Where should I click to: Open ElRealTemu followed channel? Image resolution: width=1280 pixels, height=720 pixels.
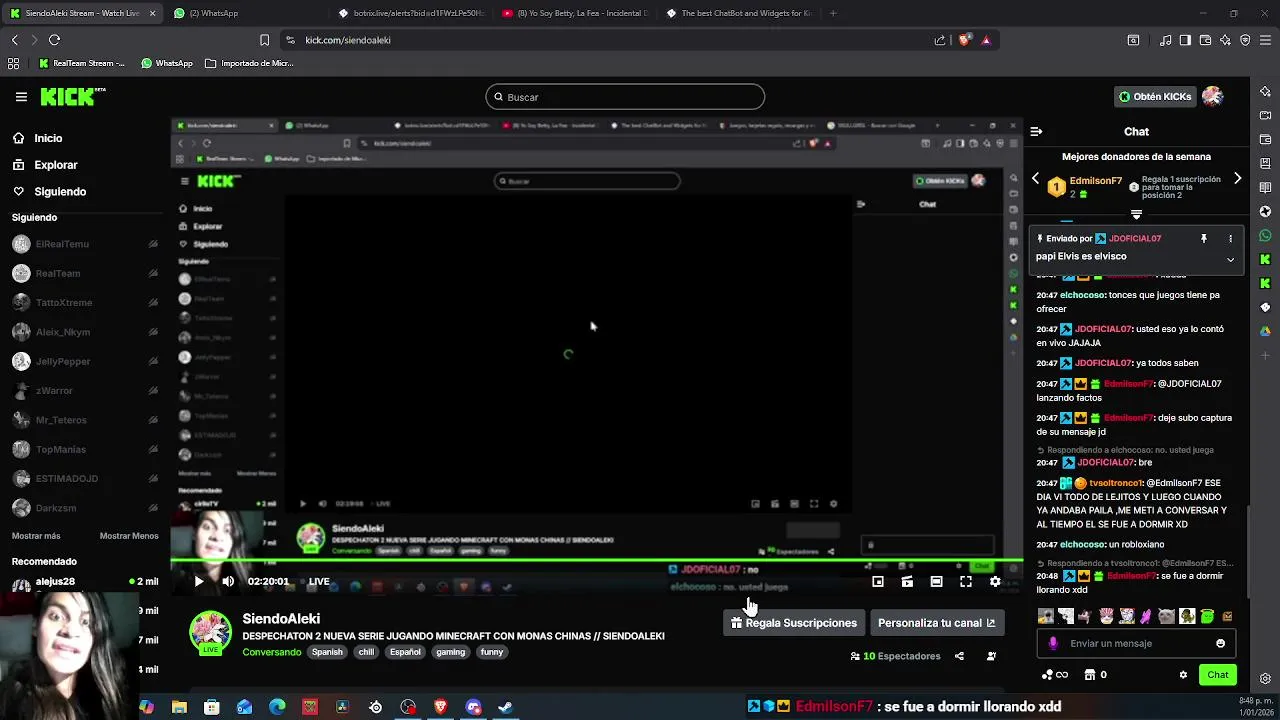point(85,244)
